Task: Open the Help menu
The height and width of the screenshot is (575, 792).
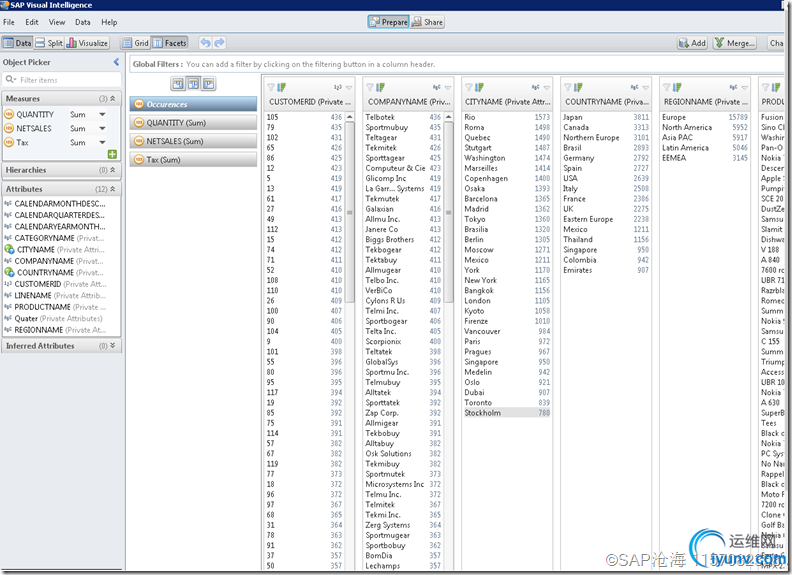Action: (109, 22)
